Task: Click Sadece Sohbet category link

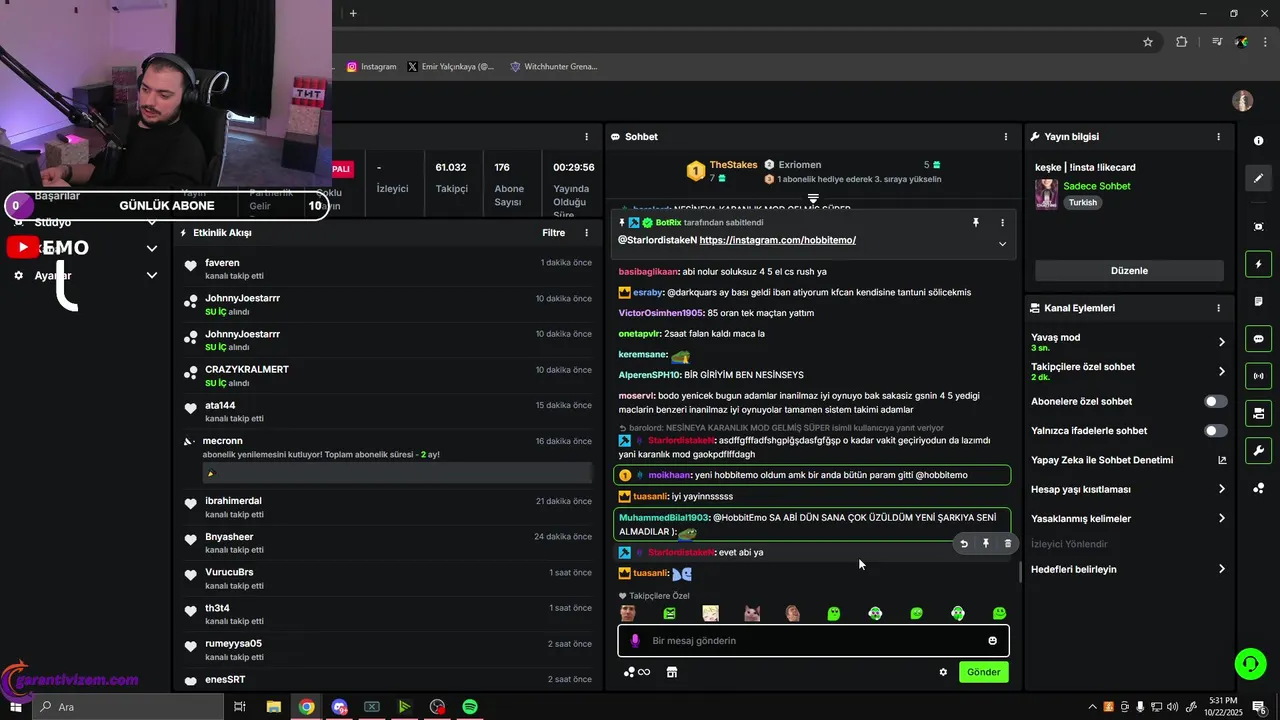Action: 1097,186
